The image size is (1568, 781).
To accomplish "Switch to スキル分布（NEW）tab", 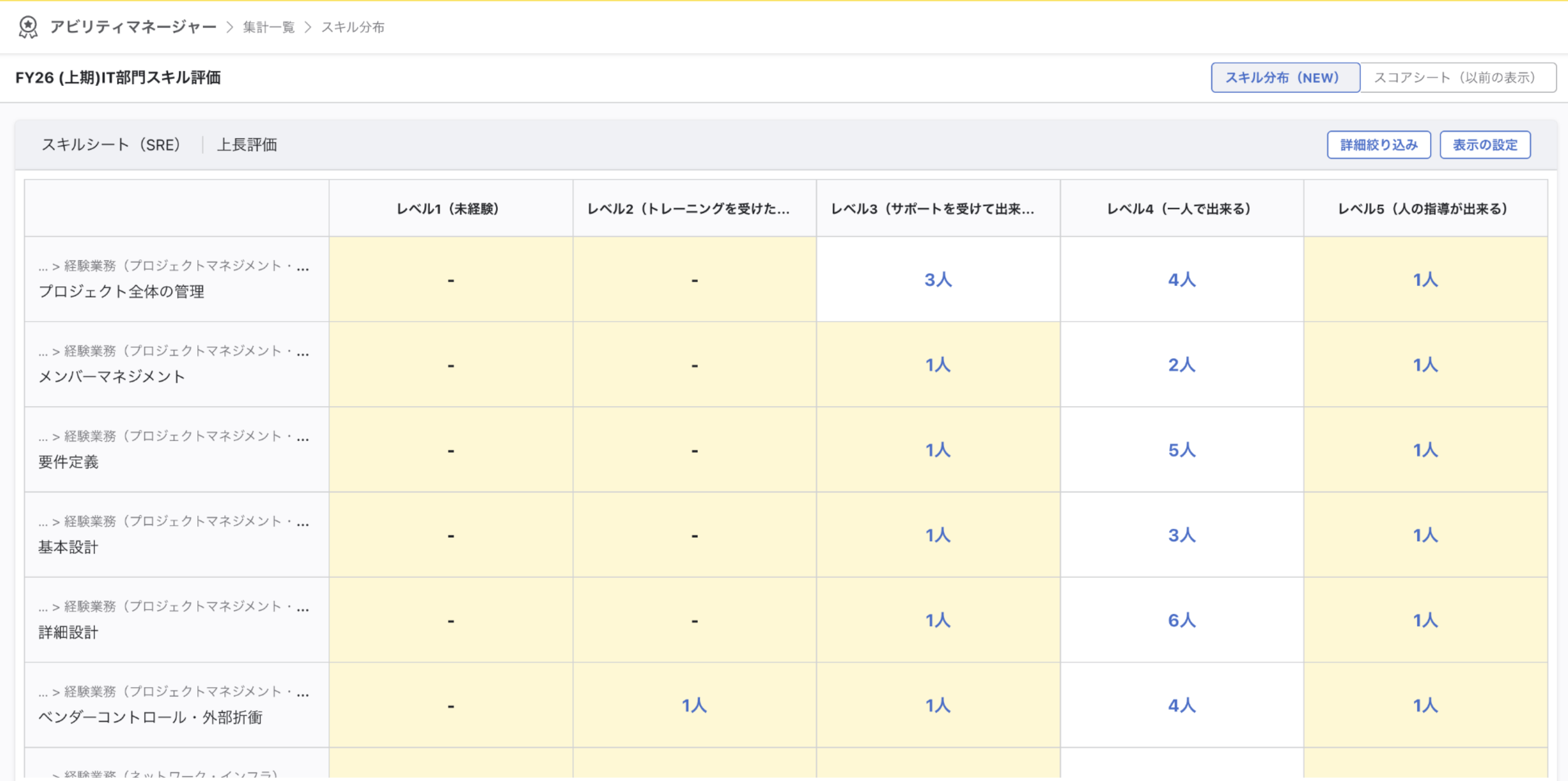I will [x=1285, y=77].
